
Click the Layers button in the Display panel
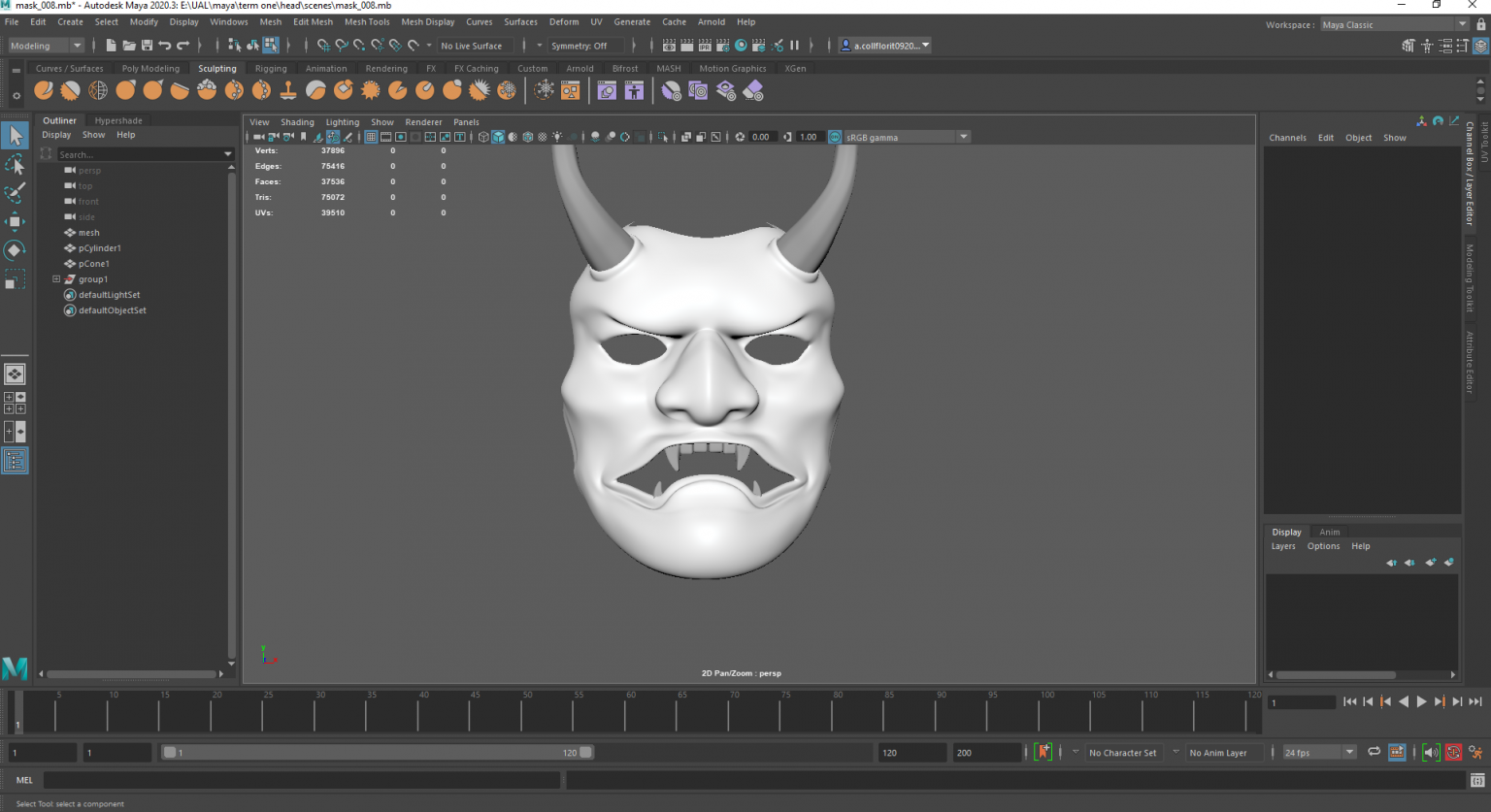click(1283, 545)
